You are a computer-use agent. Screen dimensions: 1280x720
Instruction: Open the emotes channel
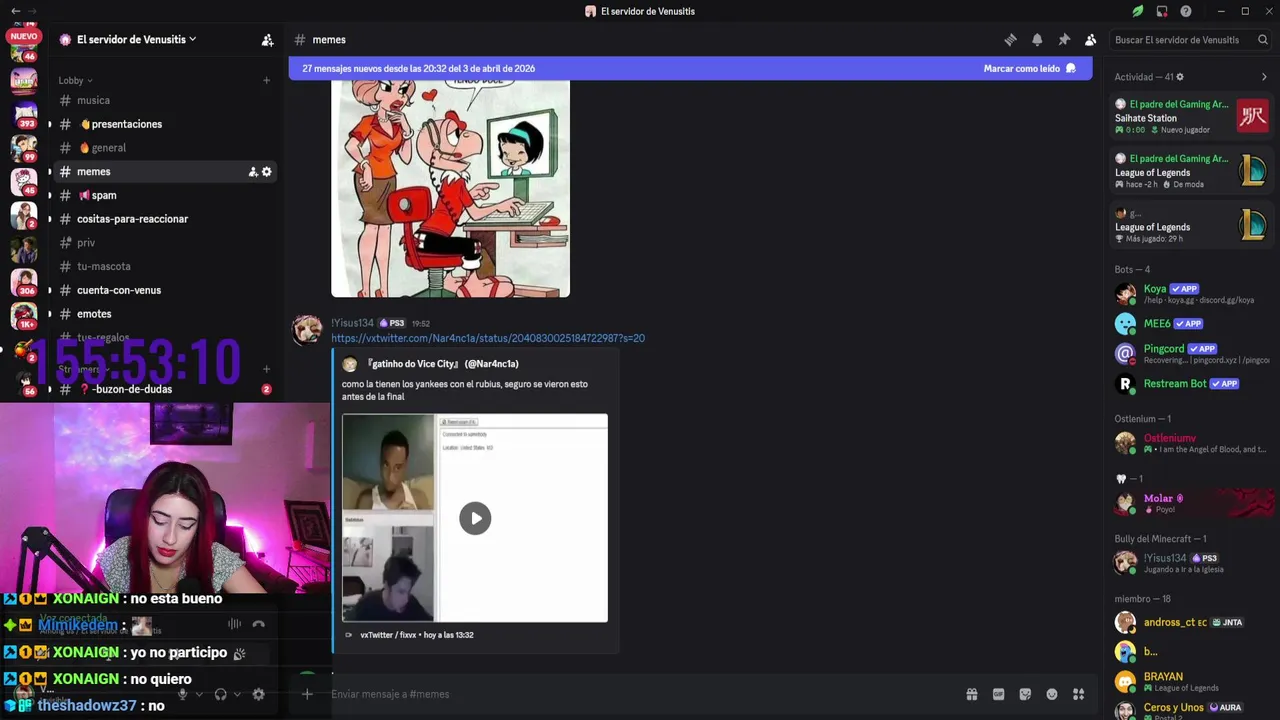tap(165, 314)
